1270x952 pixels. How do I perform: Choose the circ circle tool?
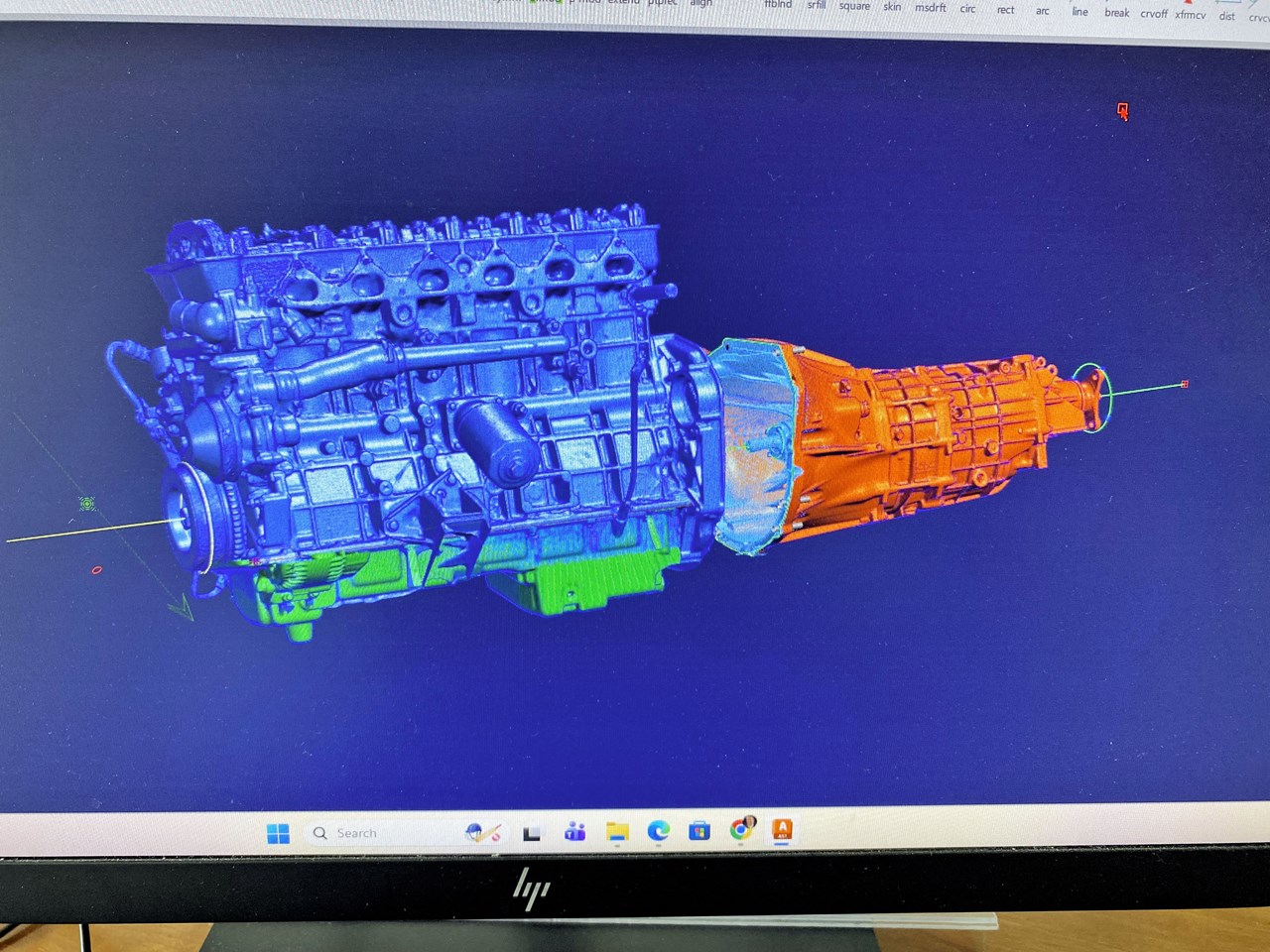tap(967, 9)
